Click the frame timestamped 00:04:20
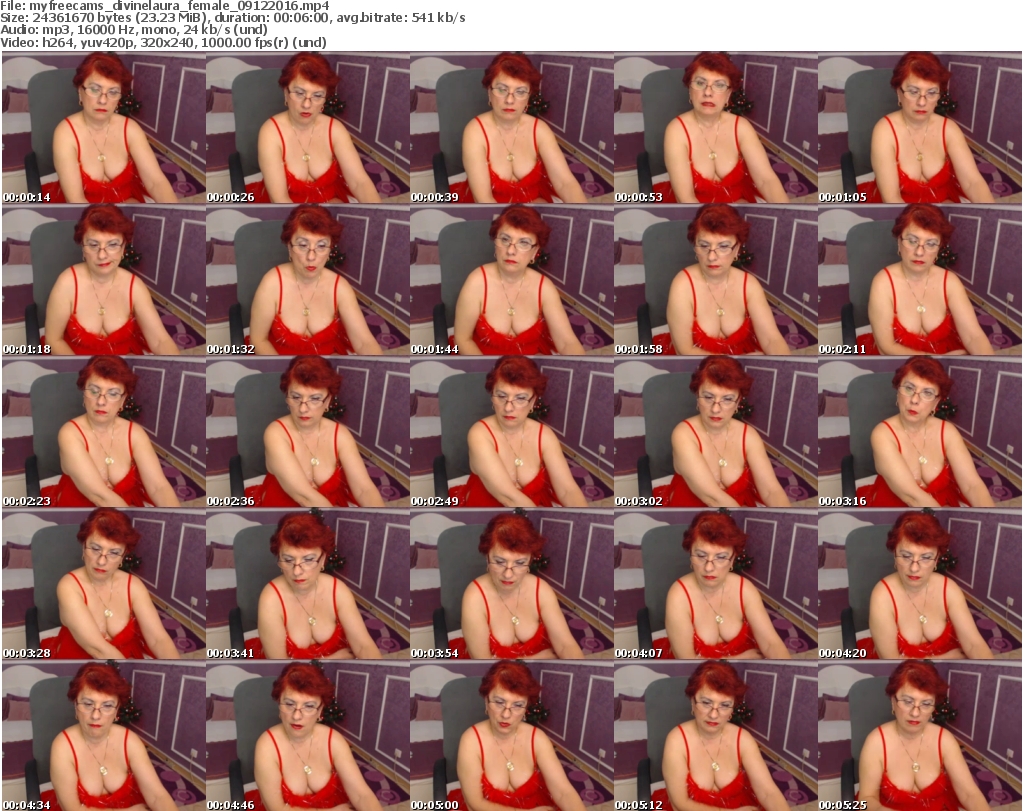1024x811 pixels. tap(920, 584)
